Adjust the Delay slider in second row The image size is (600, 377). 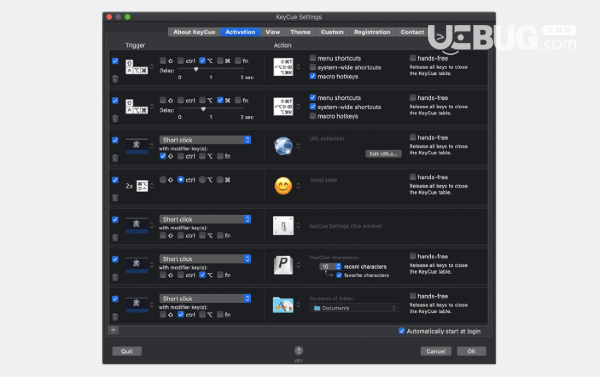(203, 109)
